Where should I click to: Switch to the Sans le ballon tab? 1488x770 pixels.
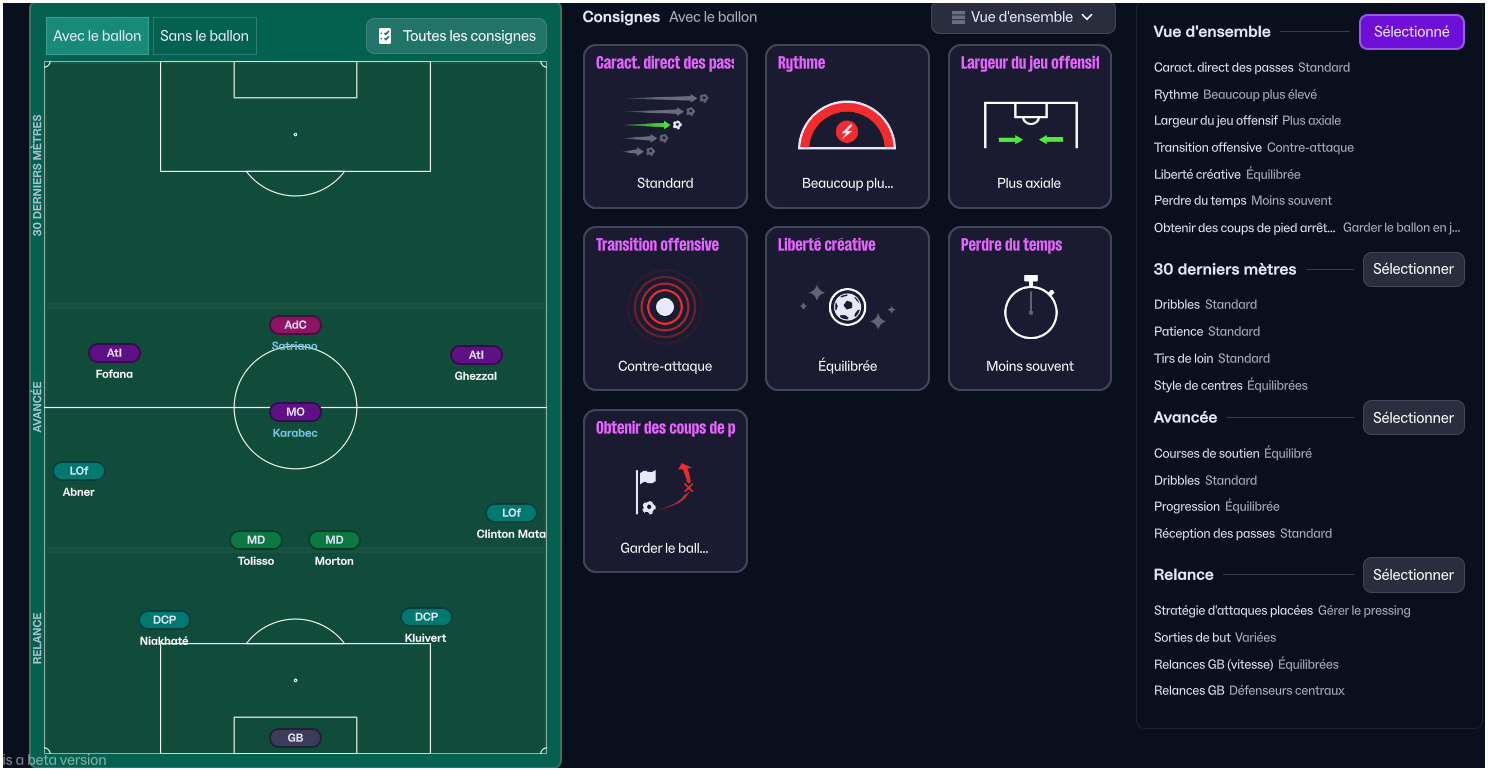point(204,36)
